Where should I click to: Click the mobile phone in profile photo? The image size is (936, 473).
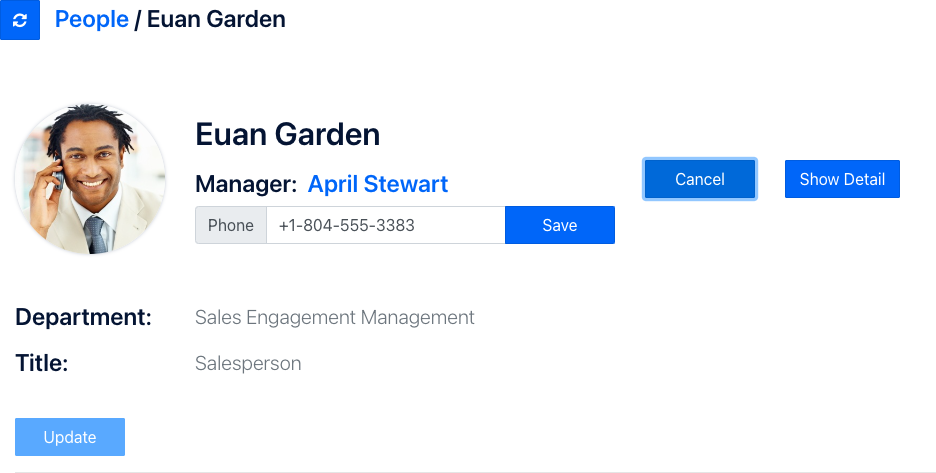pos(56,180)
